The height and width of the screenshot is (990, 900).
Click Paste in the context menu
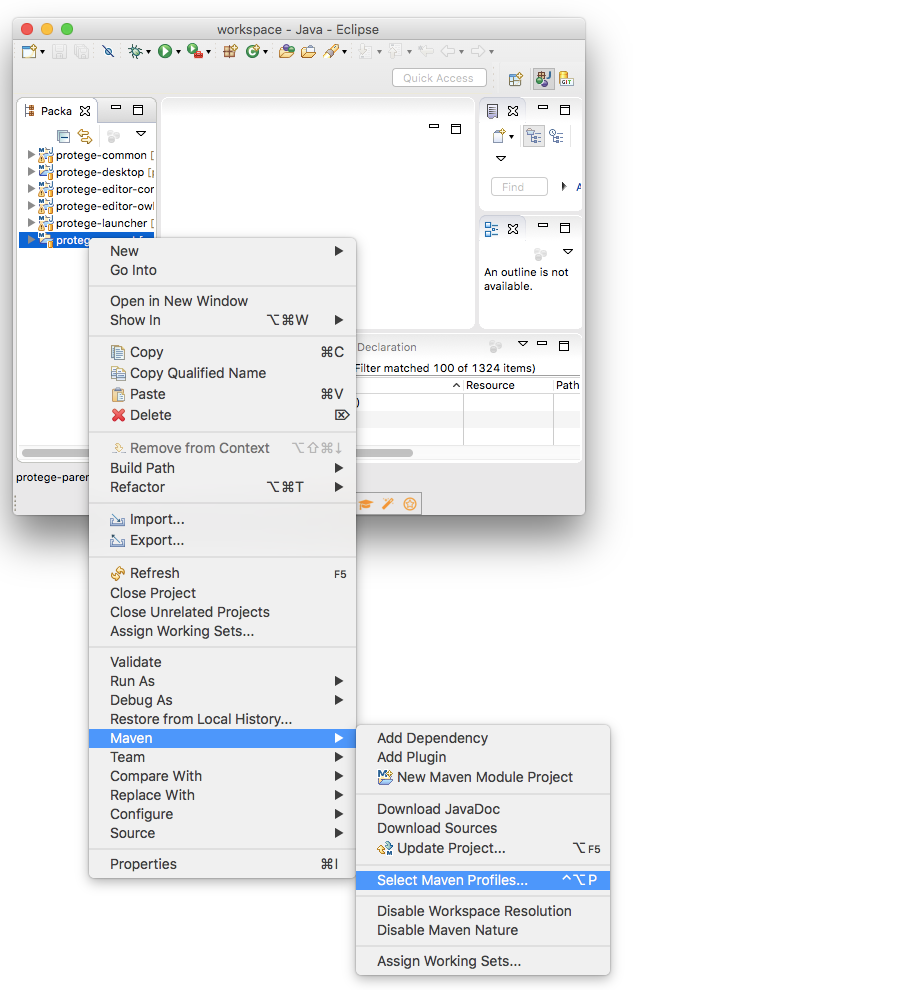(x=222, y=394)
